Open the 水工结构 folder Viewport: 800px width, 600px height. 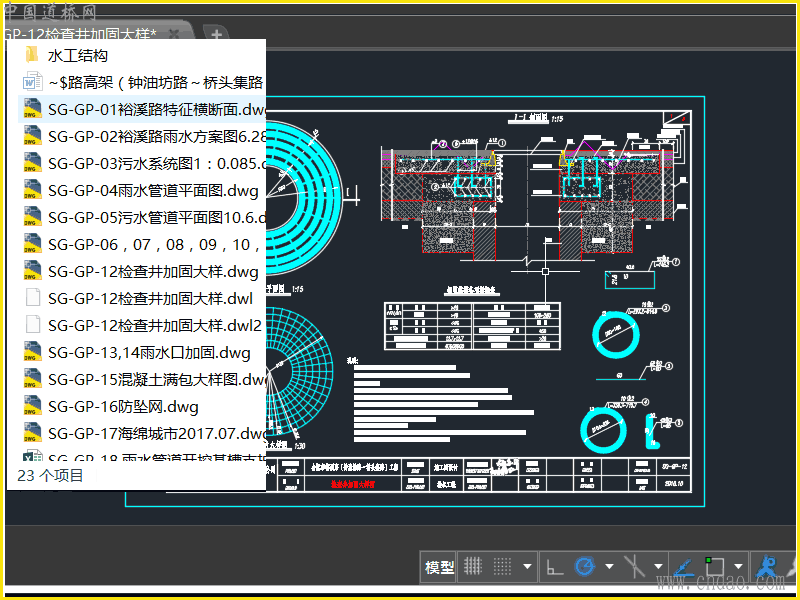coord(77,56)
